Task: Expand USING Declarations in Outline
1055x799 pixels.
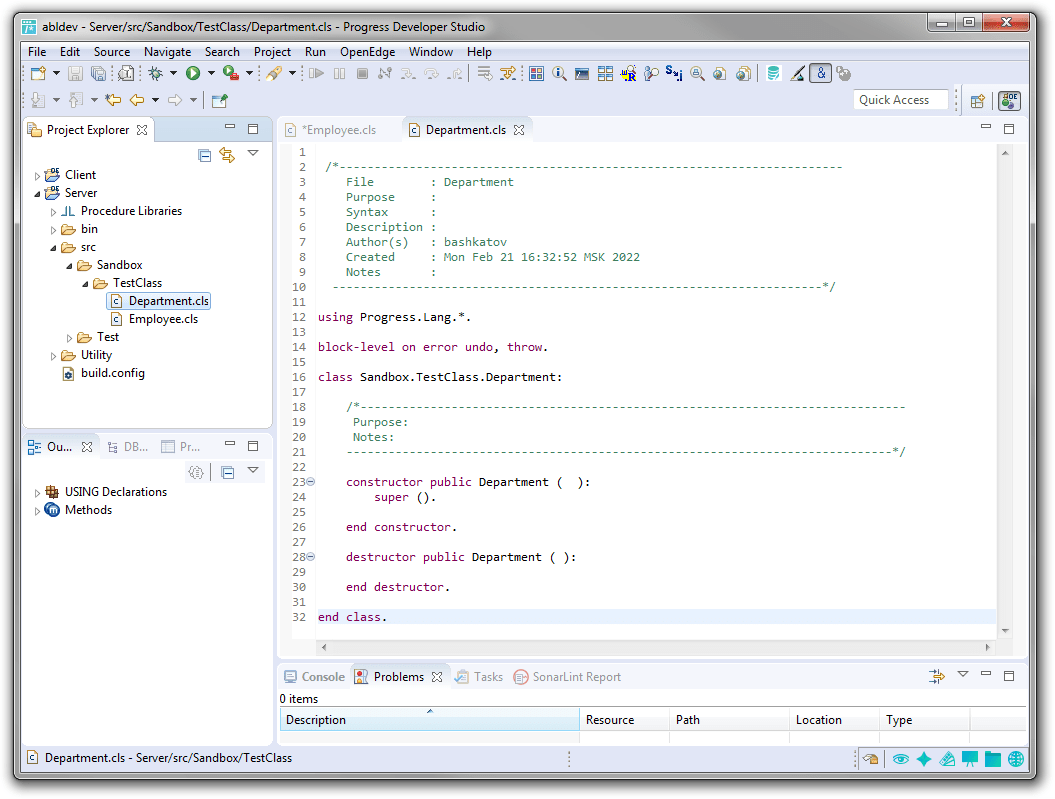Action: (x=37, y=493)
